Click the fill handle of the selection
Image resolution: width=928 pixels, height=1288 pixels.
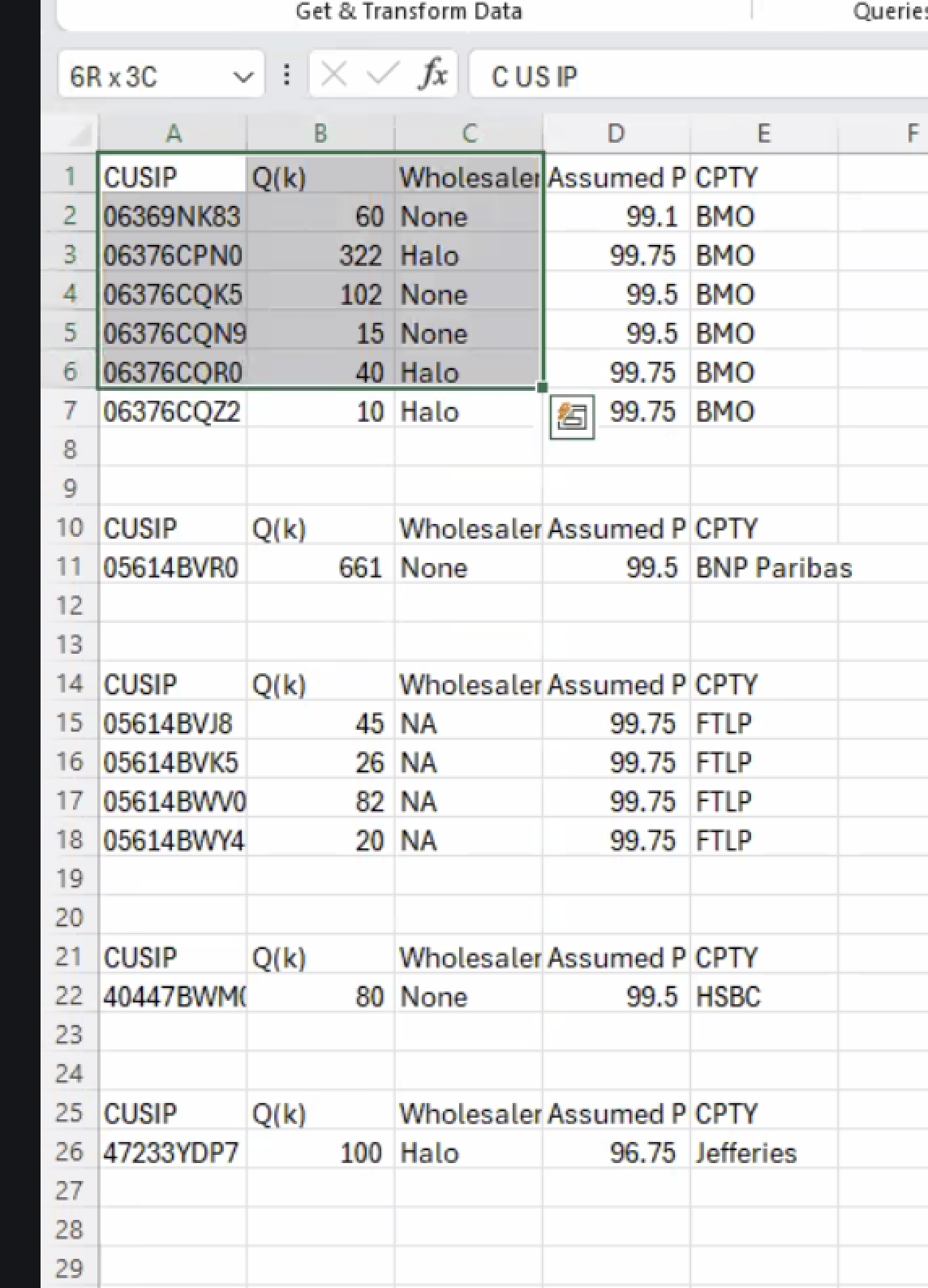click(542, 388)
